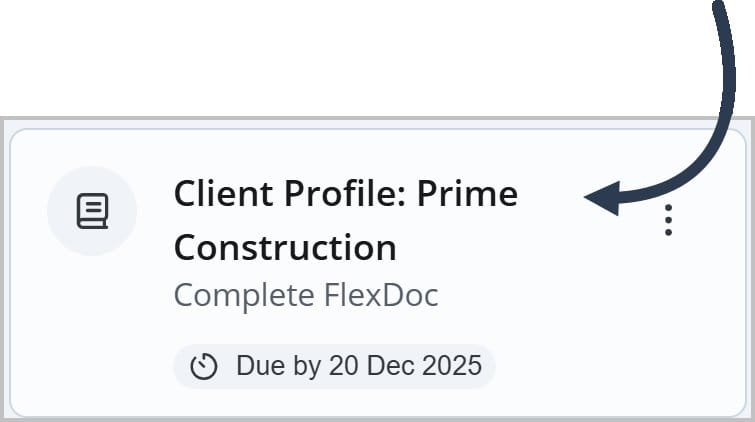This screenshot has height=422, width=755.
Task: Open the three-dot options menu on the card
Action: [x=668, y=220]
